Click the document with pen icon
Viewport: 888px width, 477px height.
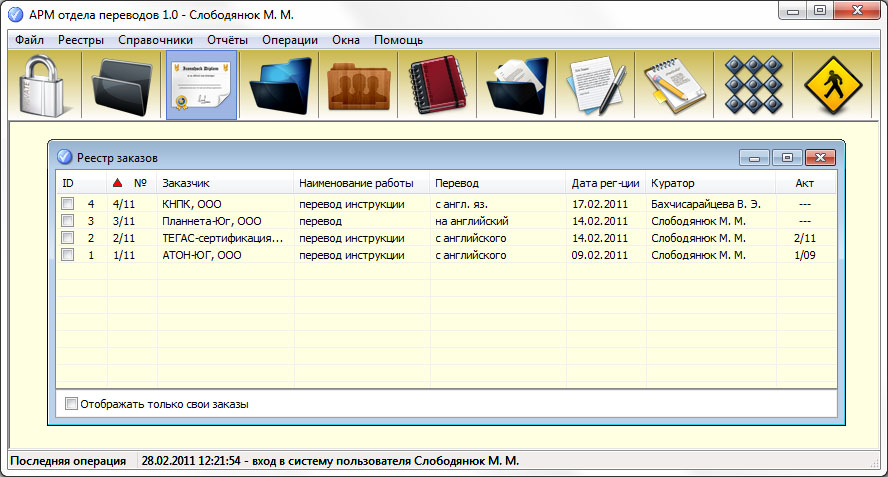598,85
